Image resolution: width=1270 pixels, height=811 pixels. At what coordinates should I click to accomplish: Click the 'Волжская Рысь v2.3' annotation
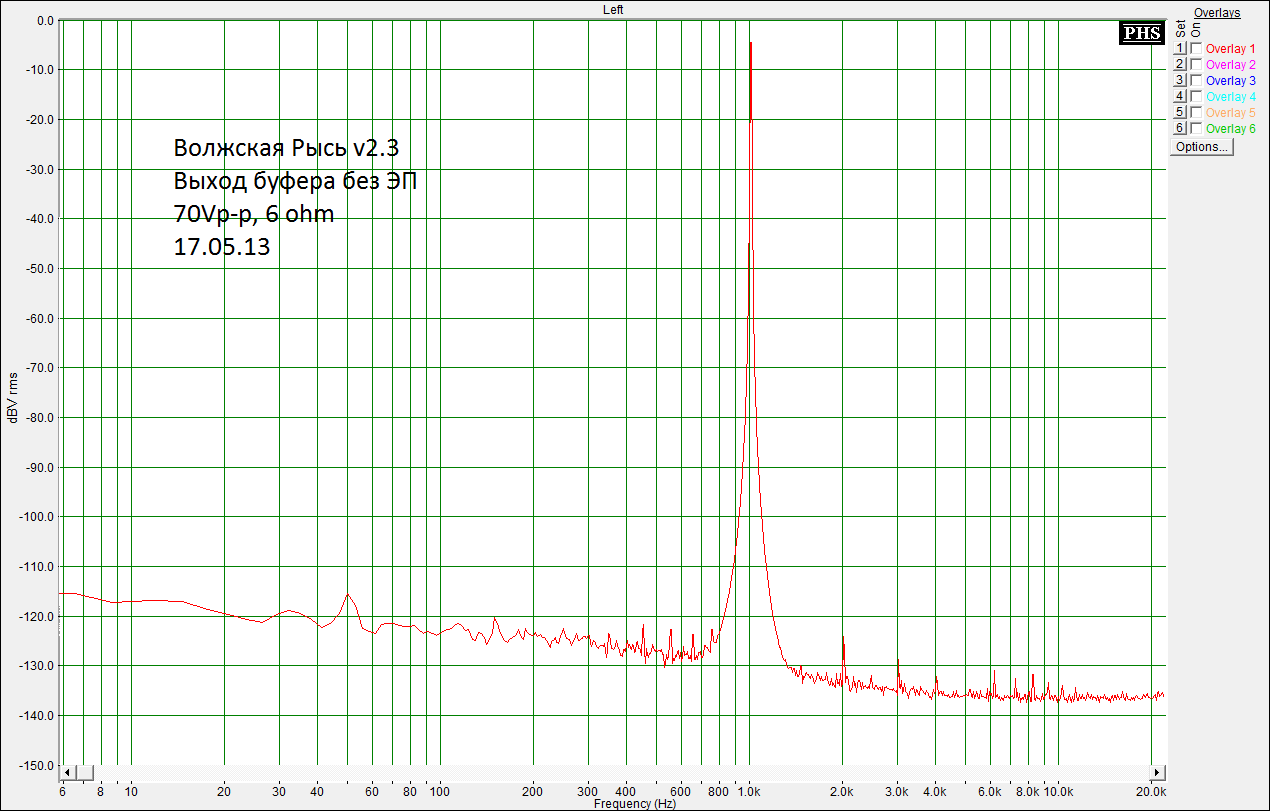point(287,148)
